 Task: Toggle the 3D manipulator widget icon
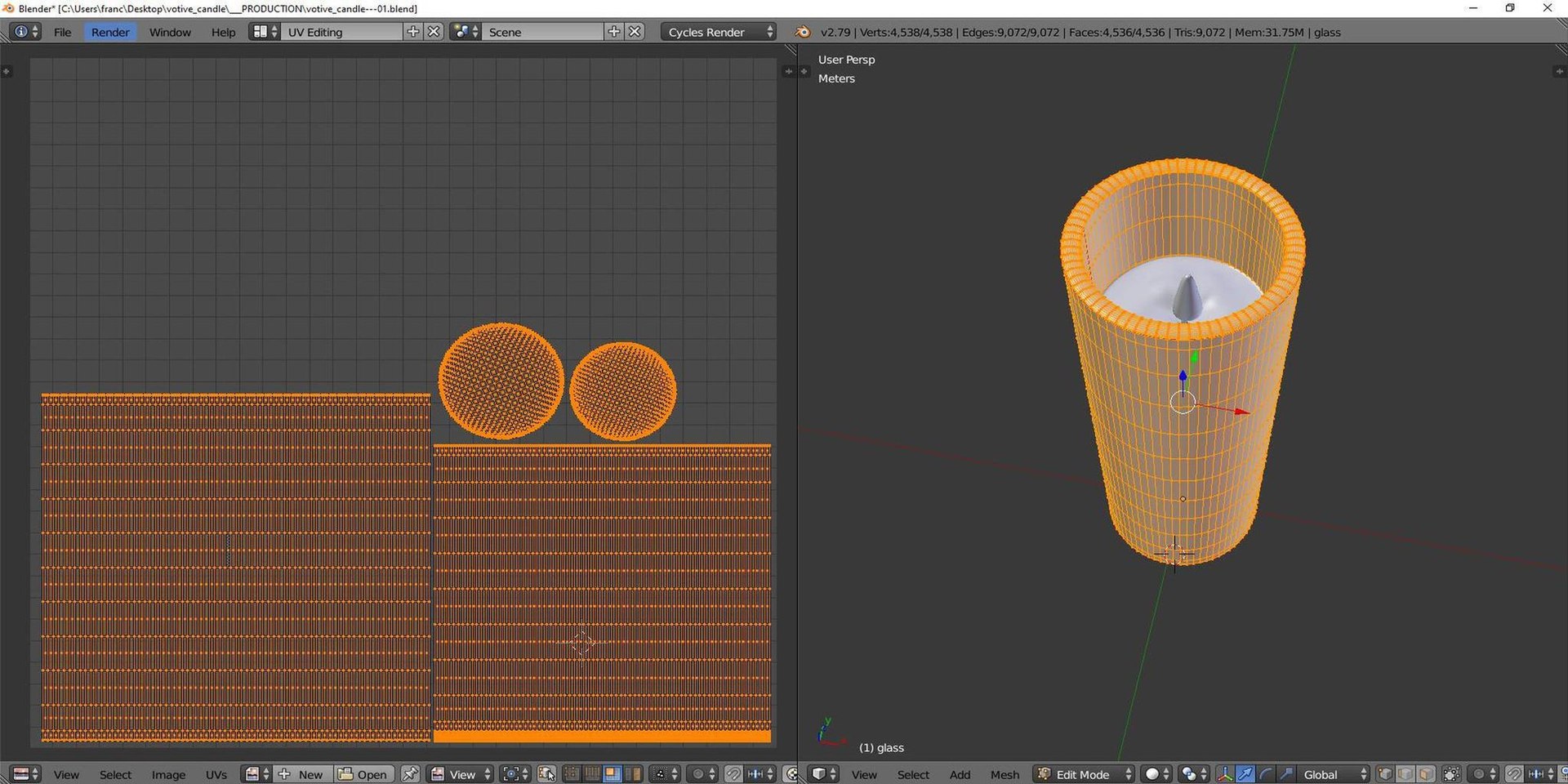coord(1224,774)
